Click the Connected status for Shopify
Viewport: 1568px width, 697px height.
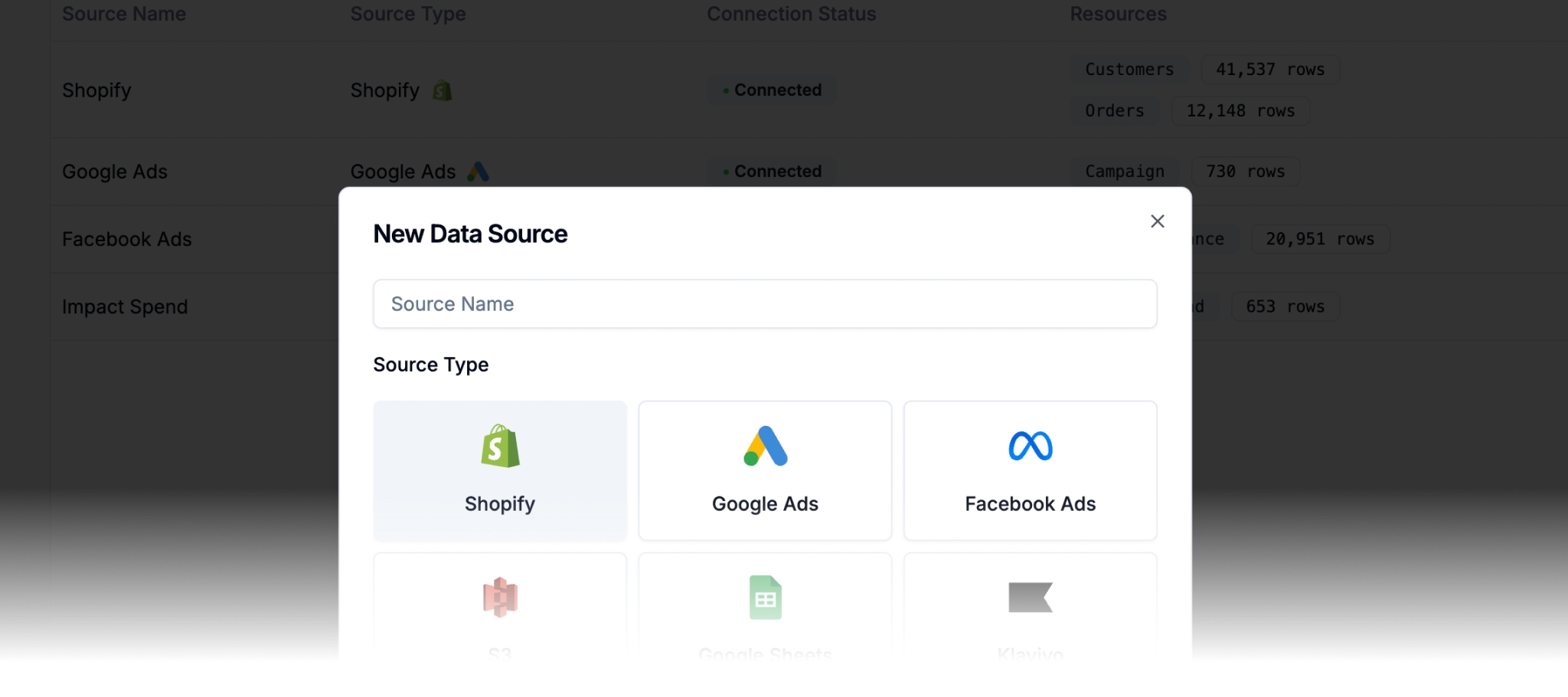click(772, 90)
